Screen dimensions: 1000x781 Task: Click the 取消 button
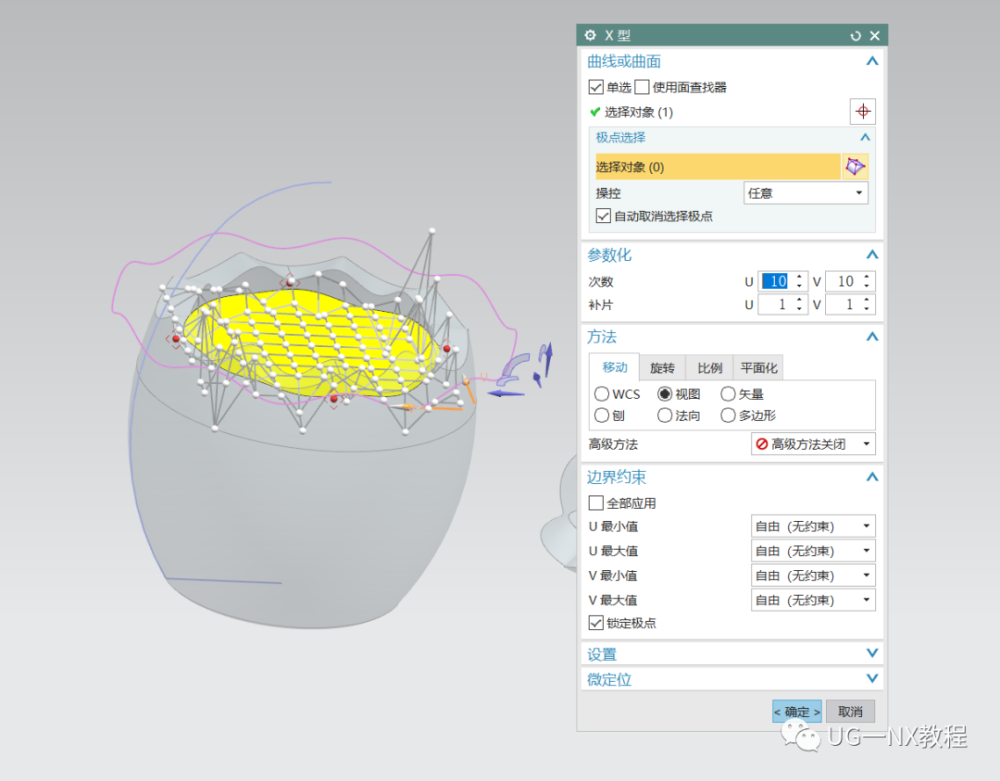(850, 711)
